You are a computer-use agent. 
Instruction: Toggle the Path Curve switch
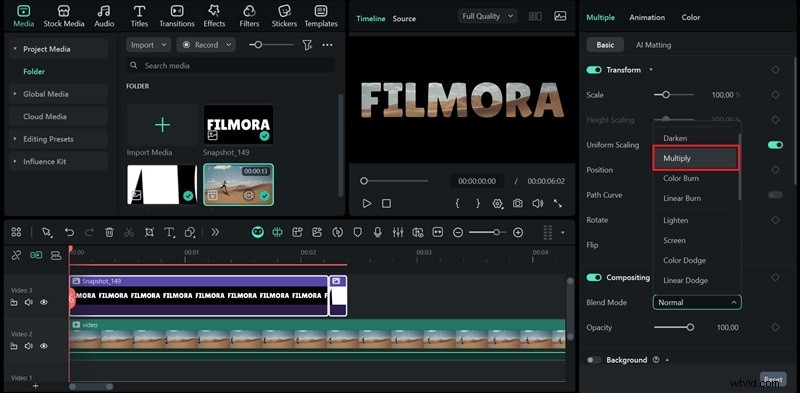(x=775, y=195)
